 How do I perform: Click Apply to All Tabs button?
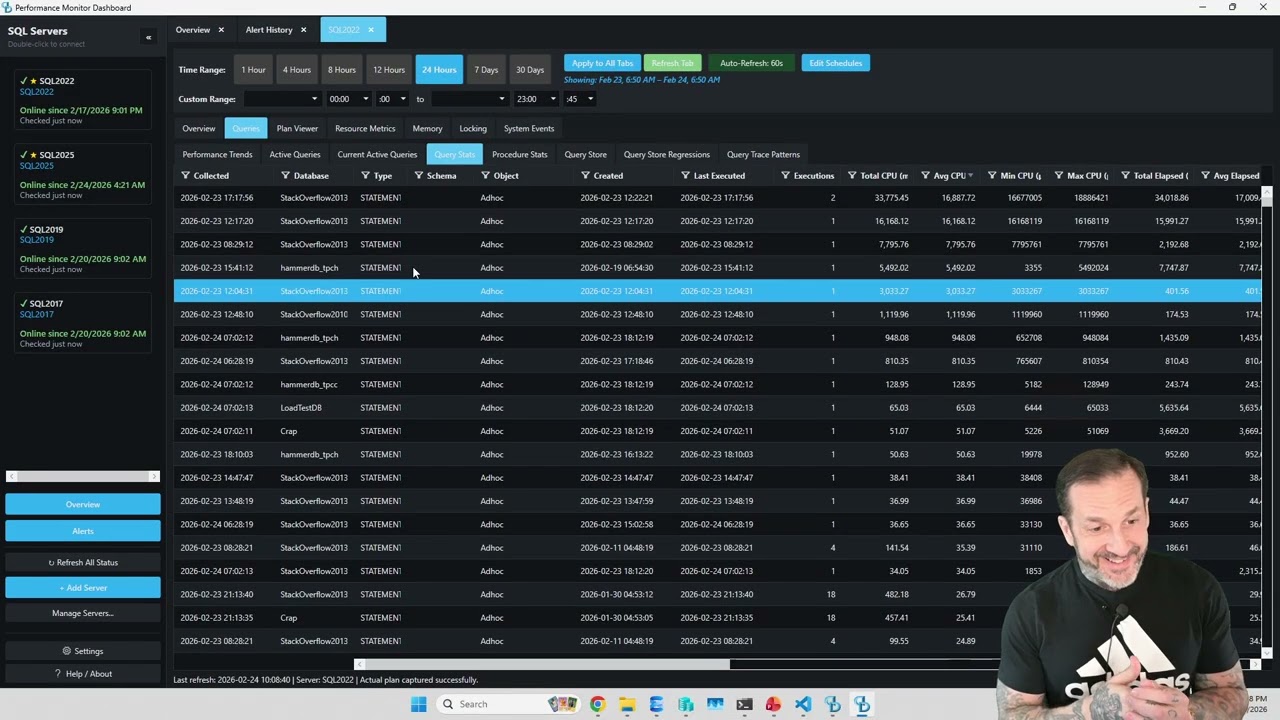click(602, 63)
